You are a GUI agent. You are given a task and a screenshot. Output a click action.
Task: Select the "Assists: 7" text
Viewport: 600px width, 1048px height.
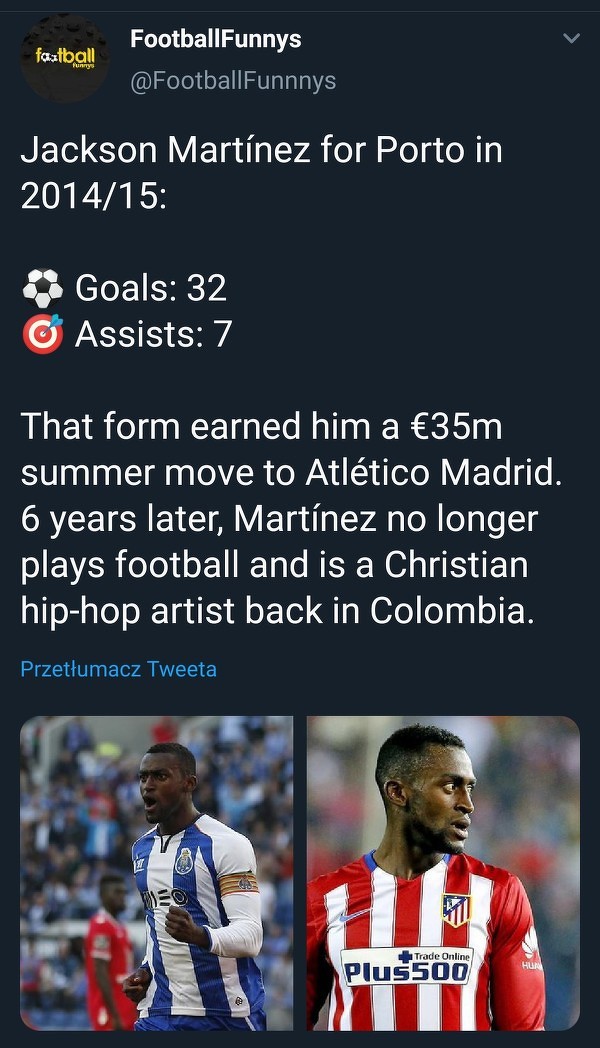(x=153, y=334)
